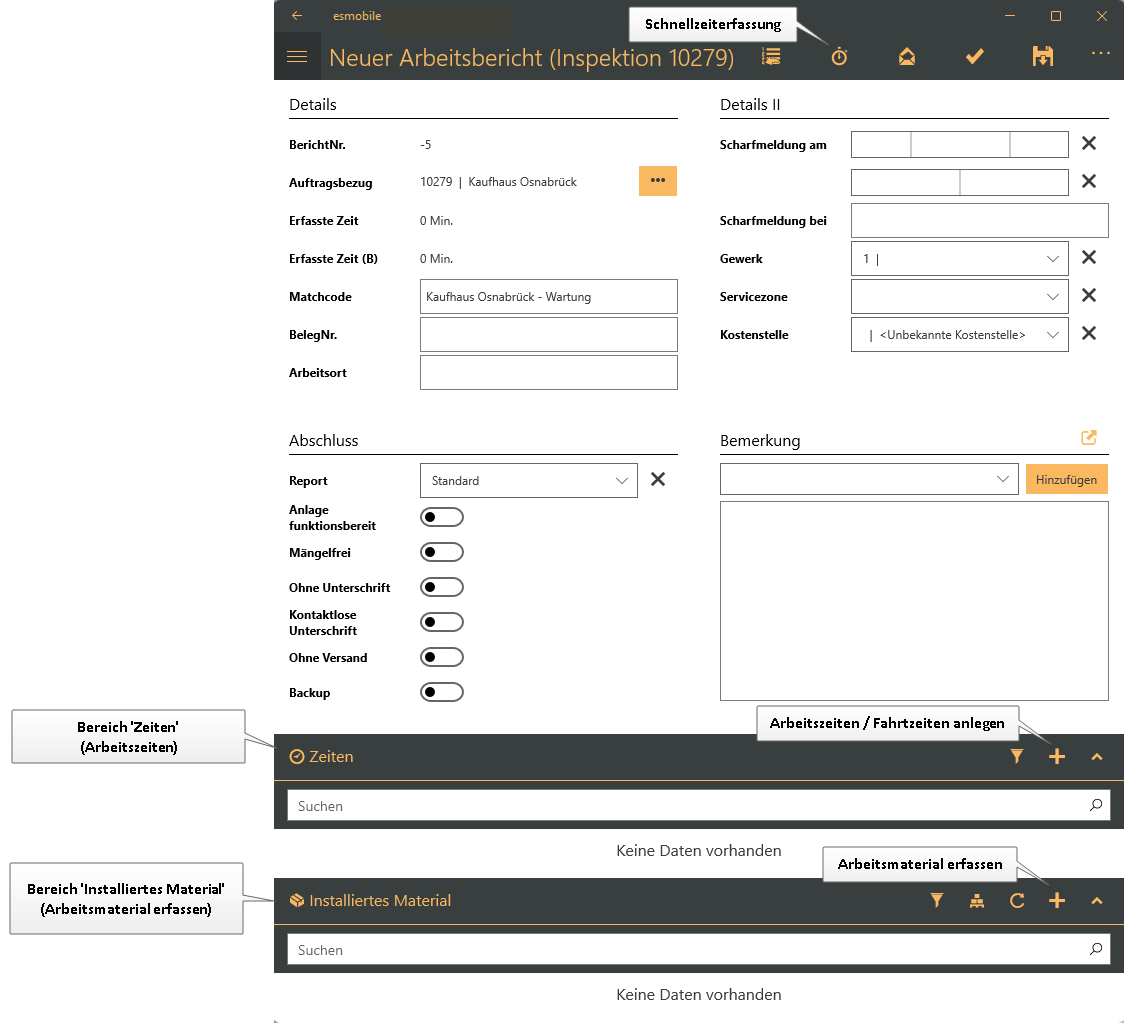The image size is (1124, 1023).
Task: Clear the first Scharfmeldung am date field
Action: pos(1089,143)
